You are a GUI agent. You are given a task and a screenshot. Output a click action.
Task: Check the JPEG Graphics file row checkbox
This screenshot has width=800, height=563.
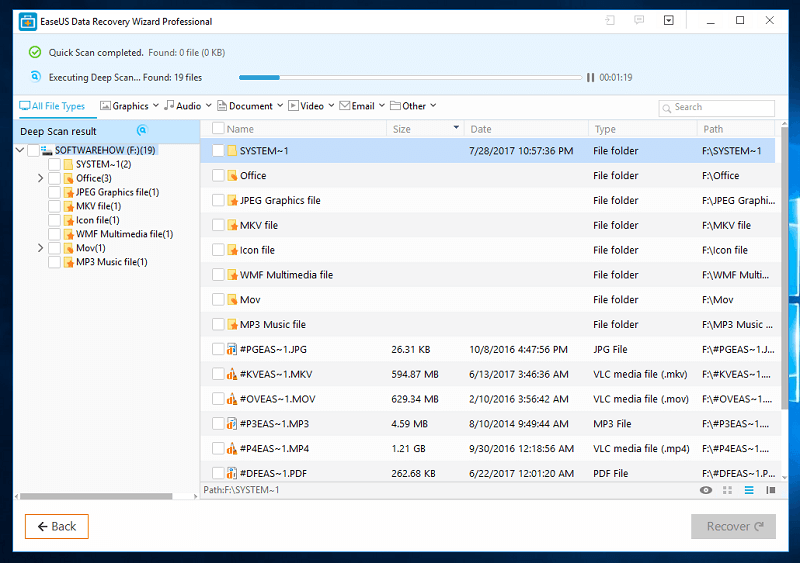[x=218, y=200]
